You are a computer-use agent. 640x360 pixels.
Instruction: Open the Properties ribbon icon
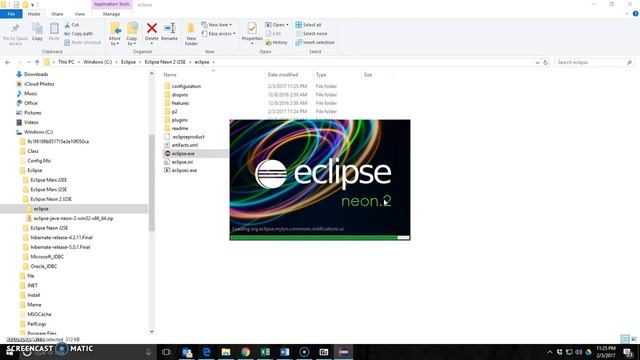coord(252,29)
